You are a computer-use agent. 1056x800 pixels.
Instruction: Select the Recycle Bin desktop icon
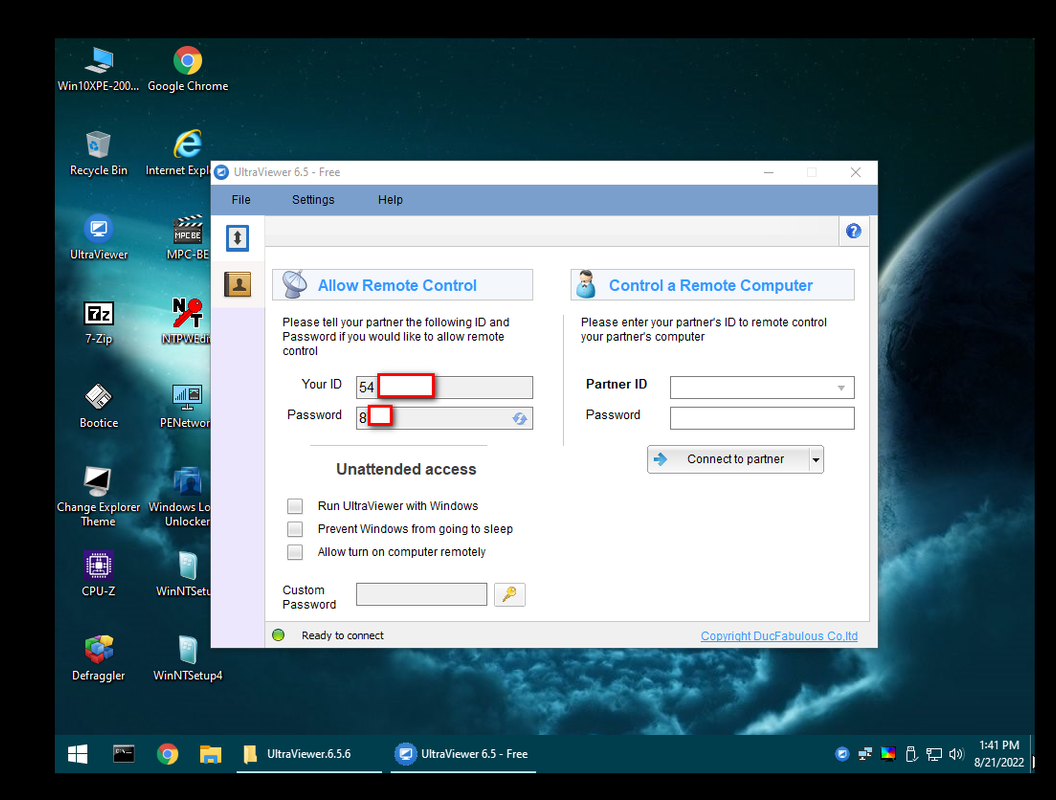98,154
